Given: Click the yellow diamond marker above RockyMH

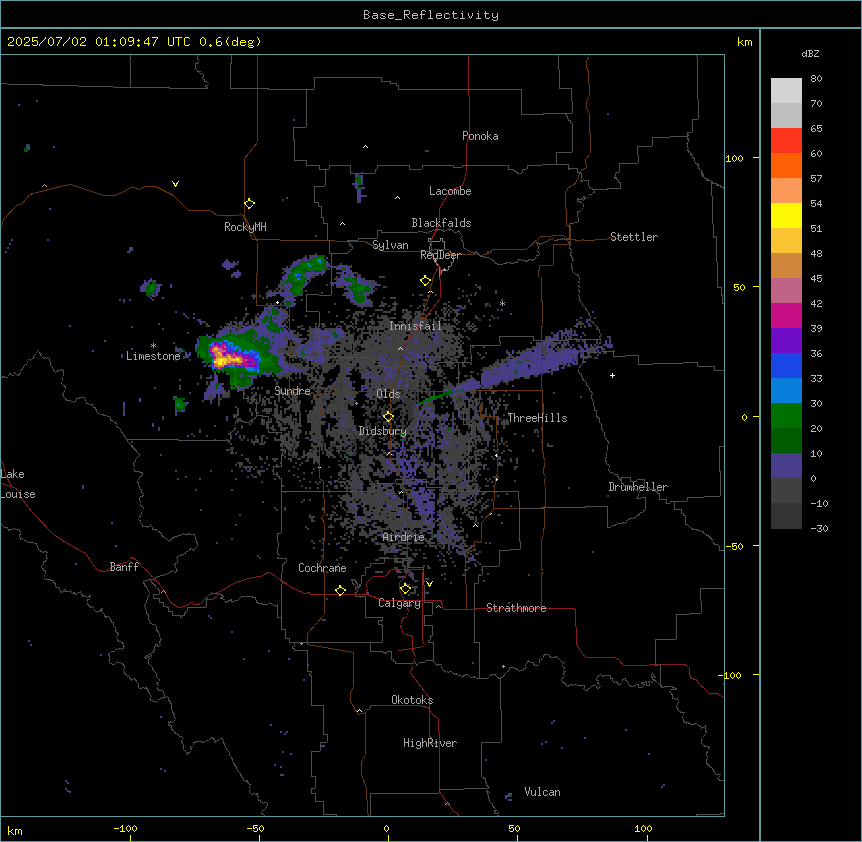Looking at the screenshot, I should point(250,204).
